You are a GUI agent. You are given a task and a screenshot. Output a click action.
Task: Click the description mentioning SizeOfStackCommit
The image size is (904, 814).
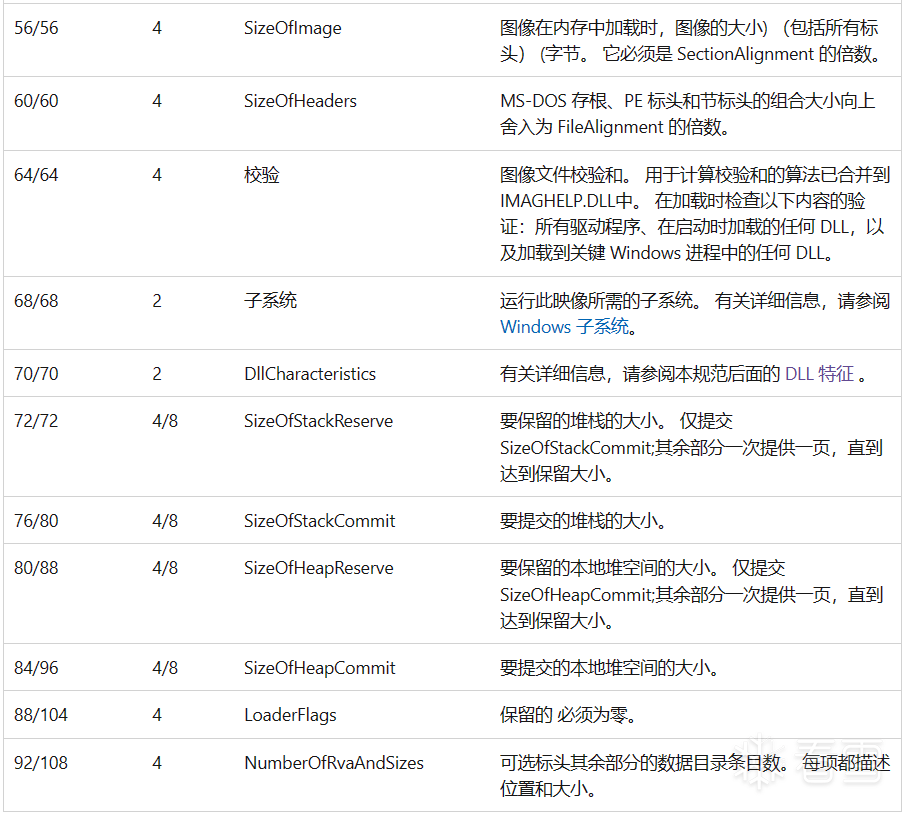click(x=691, y=447)
